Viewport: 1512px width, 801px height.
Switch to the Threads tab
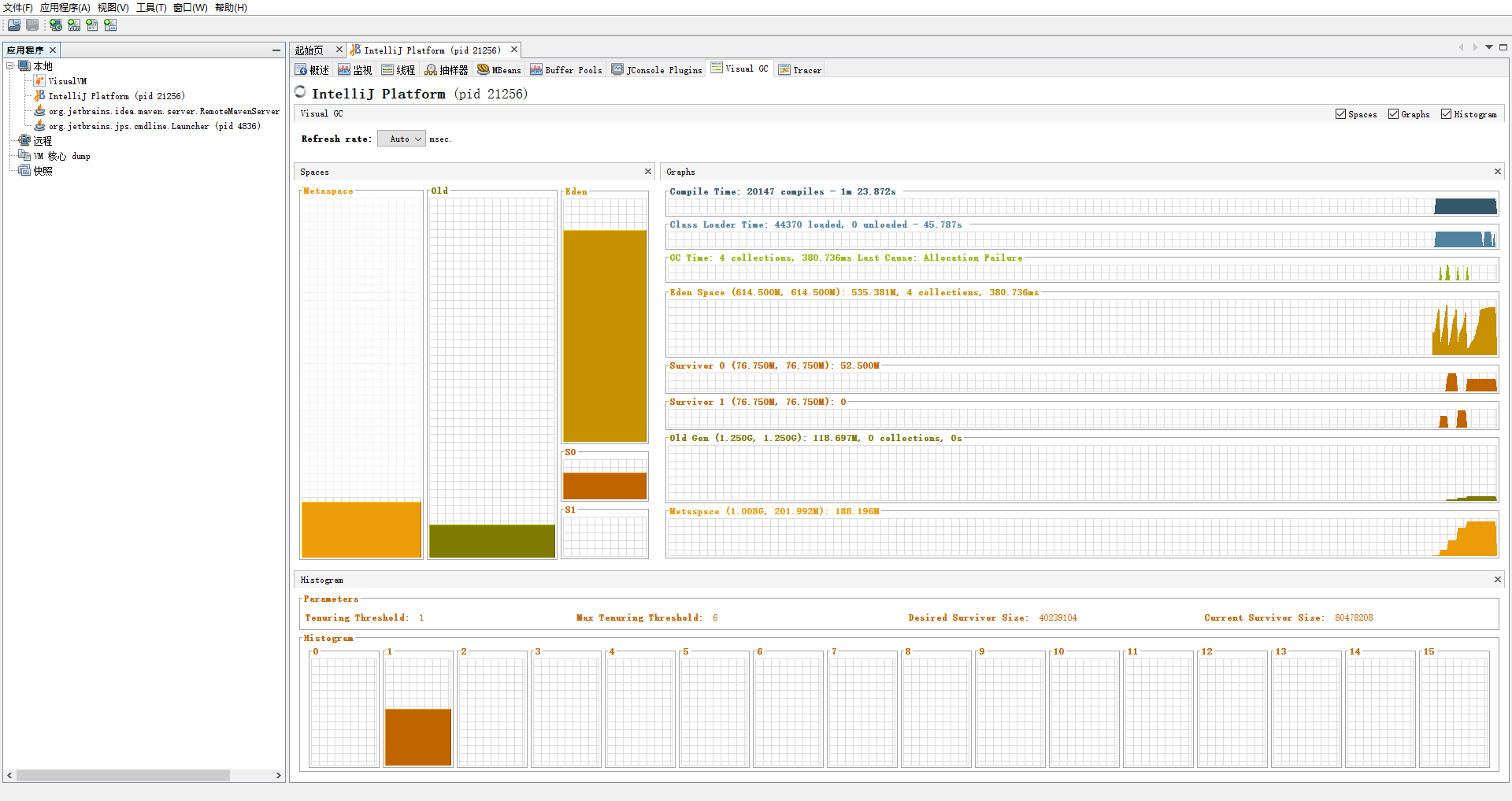pyautogui.click(x=398, y=70)
